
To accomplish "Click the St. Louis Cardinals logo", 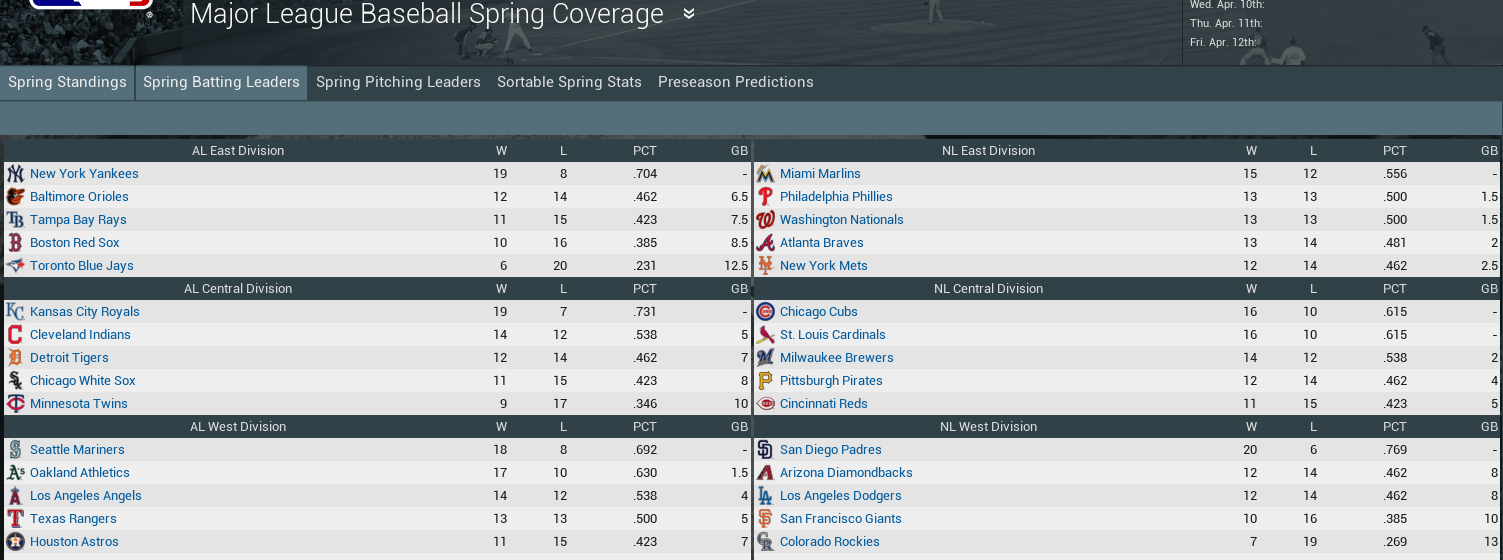I will tap(765, 335).
